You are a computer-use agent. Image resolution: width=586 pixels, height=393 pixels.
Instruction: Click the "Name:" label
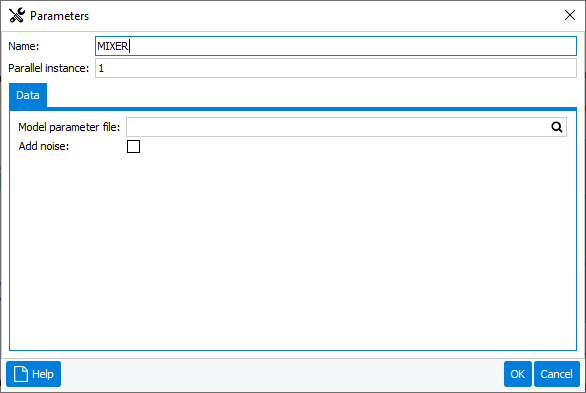pyautogui.click(x=24, y=46)
